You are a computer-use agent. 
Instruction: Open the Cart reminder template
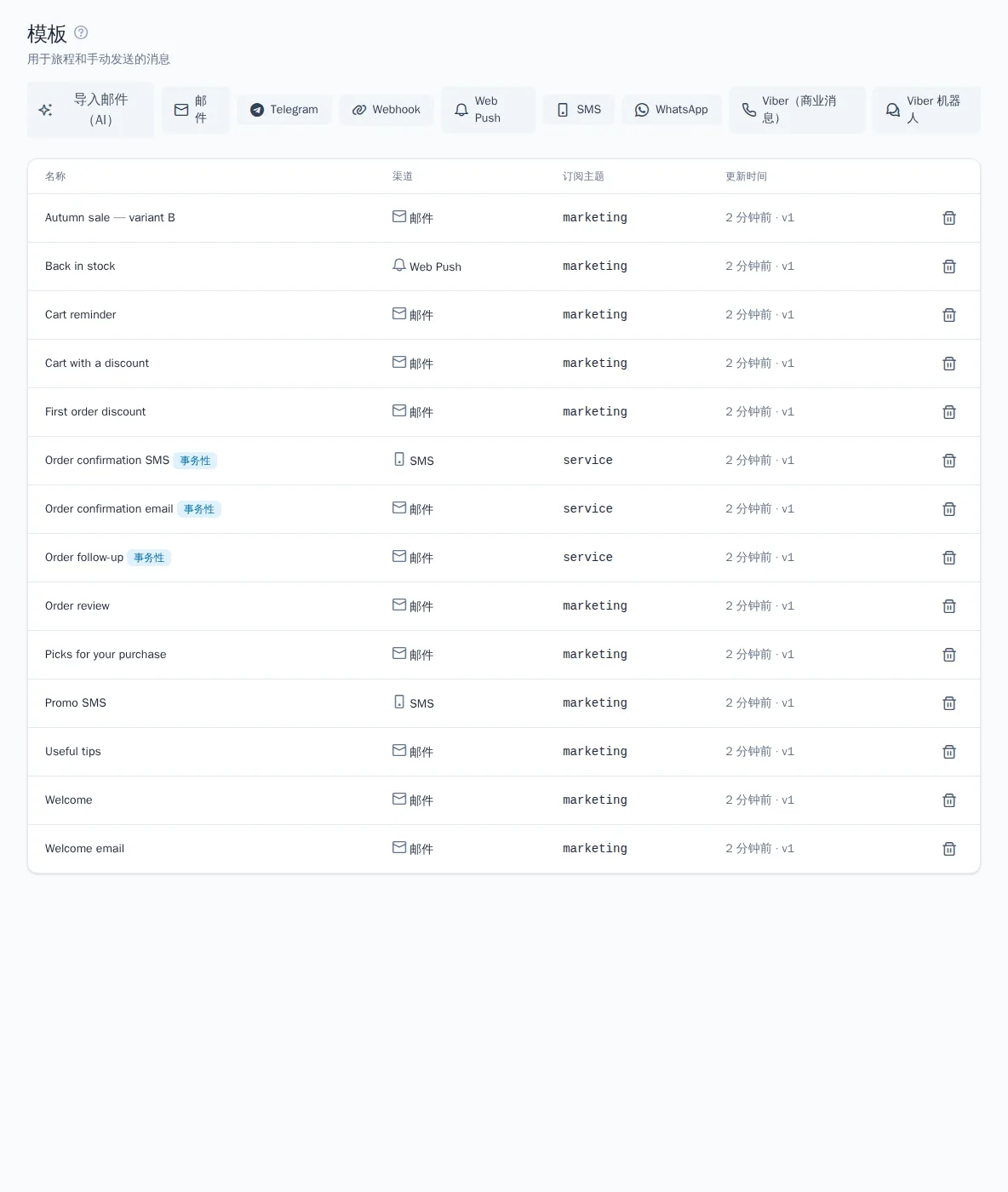pyautogui.click(x=81, y=315)
